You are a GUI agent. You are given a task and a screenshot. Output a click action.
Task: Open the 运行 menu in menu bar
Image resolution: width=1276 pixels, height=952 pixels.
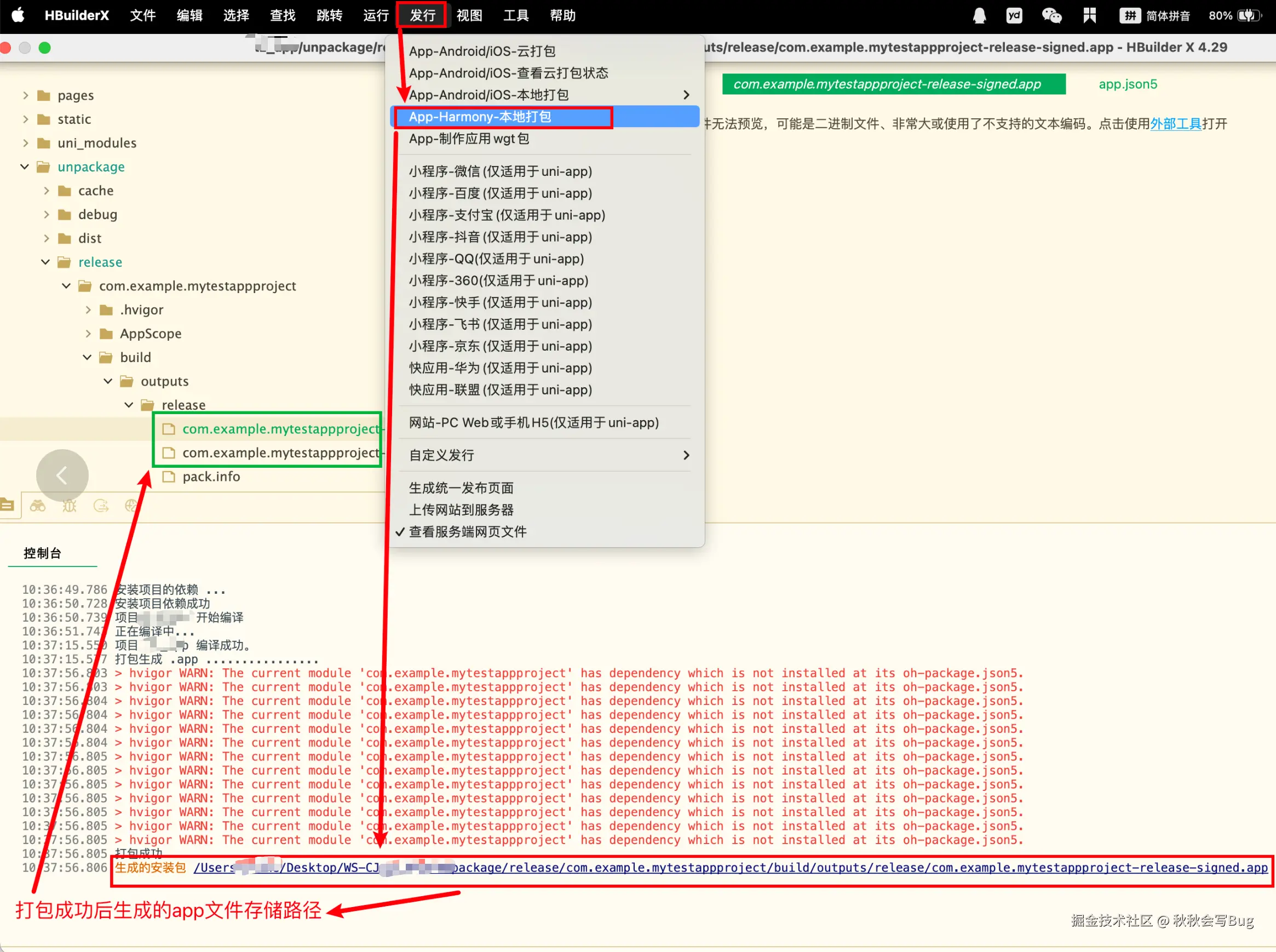[x=376, y=15]
